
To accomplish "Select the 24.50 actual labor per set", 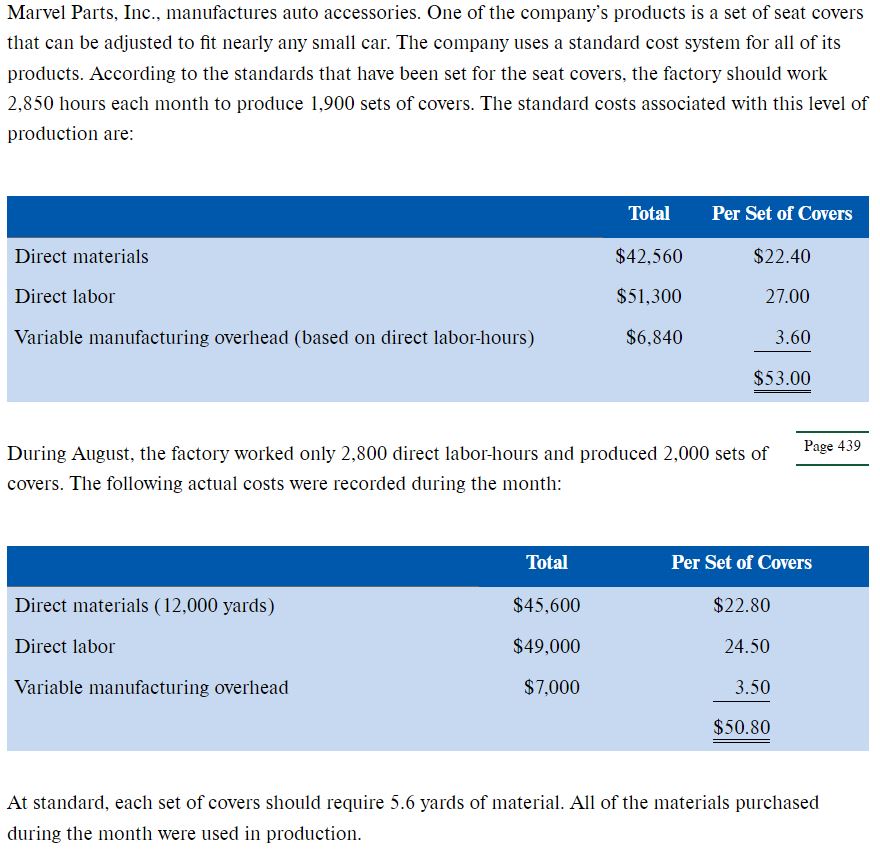I will pyautogui.click(x=747, y=646).
